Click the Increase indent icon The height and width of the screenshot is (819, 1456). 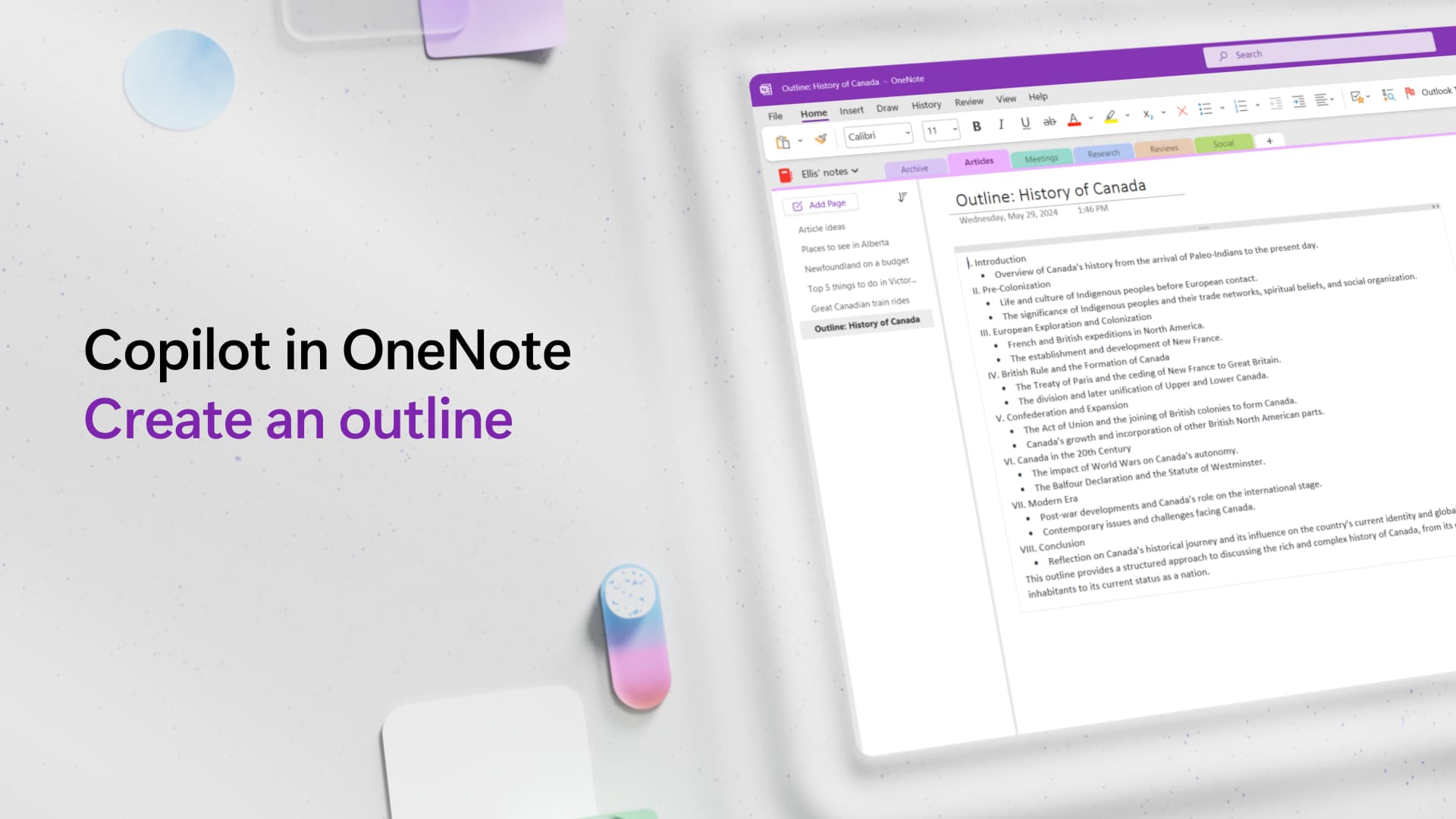pyautogui.click(x=1296, y=105)
